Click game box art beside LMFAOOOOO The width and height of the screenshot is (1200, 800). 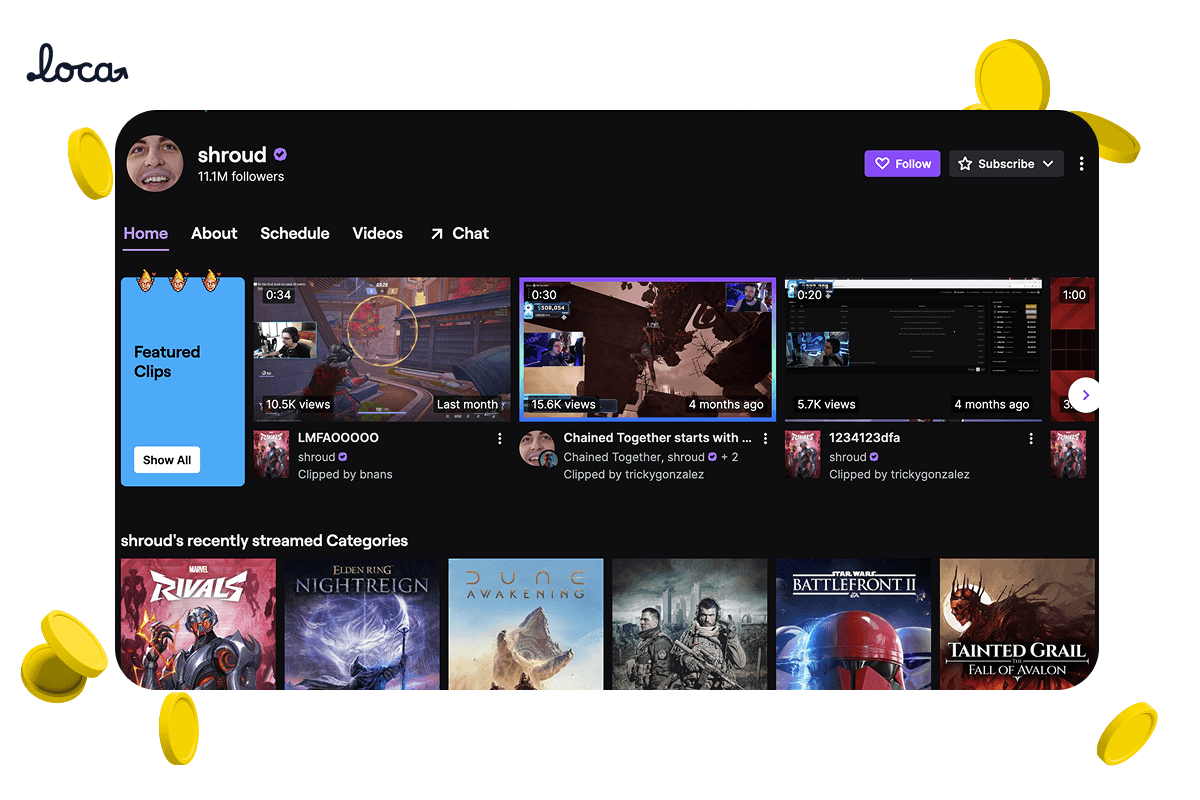coord(271,454)
